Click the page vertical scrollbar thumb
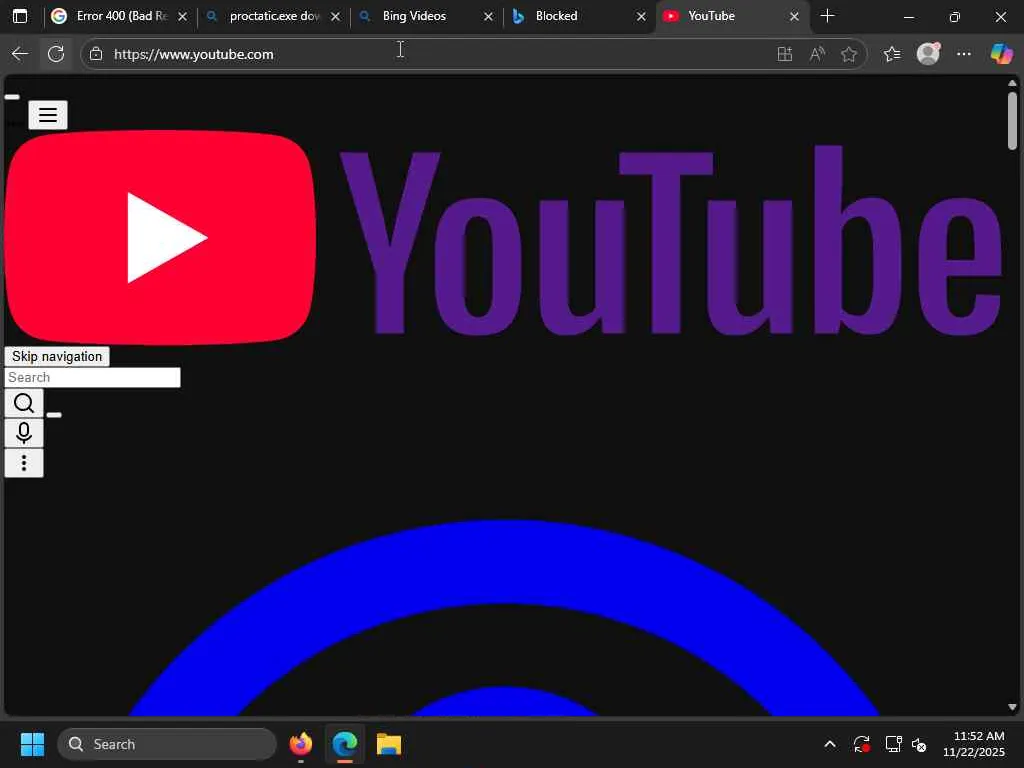The width and height of the screenshot is (1024, 768). point(1012,121)
